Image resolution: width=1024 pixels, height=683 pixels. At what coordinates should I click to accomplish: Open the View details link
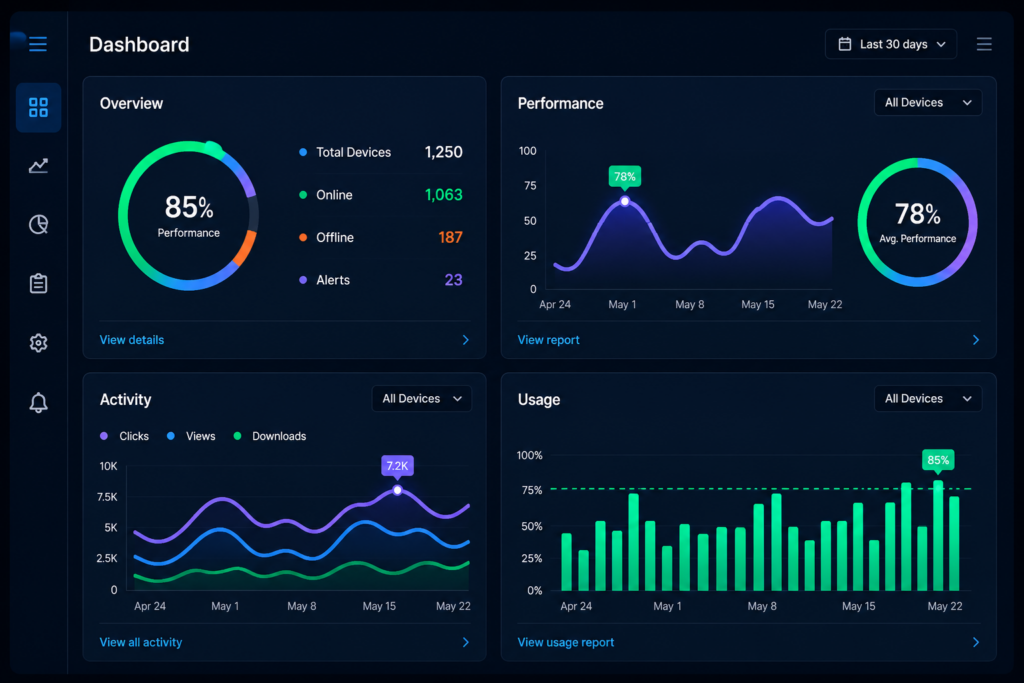132,340
